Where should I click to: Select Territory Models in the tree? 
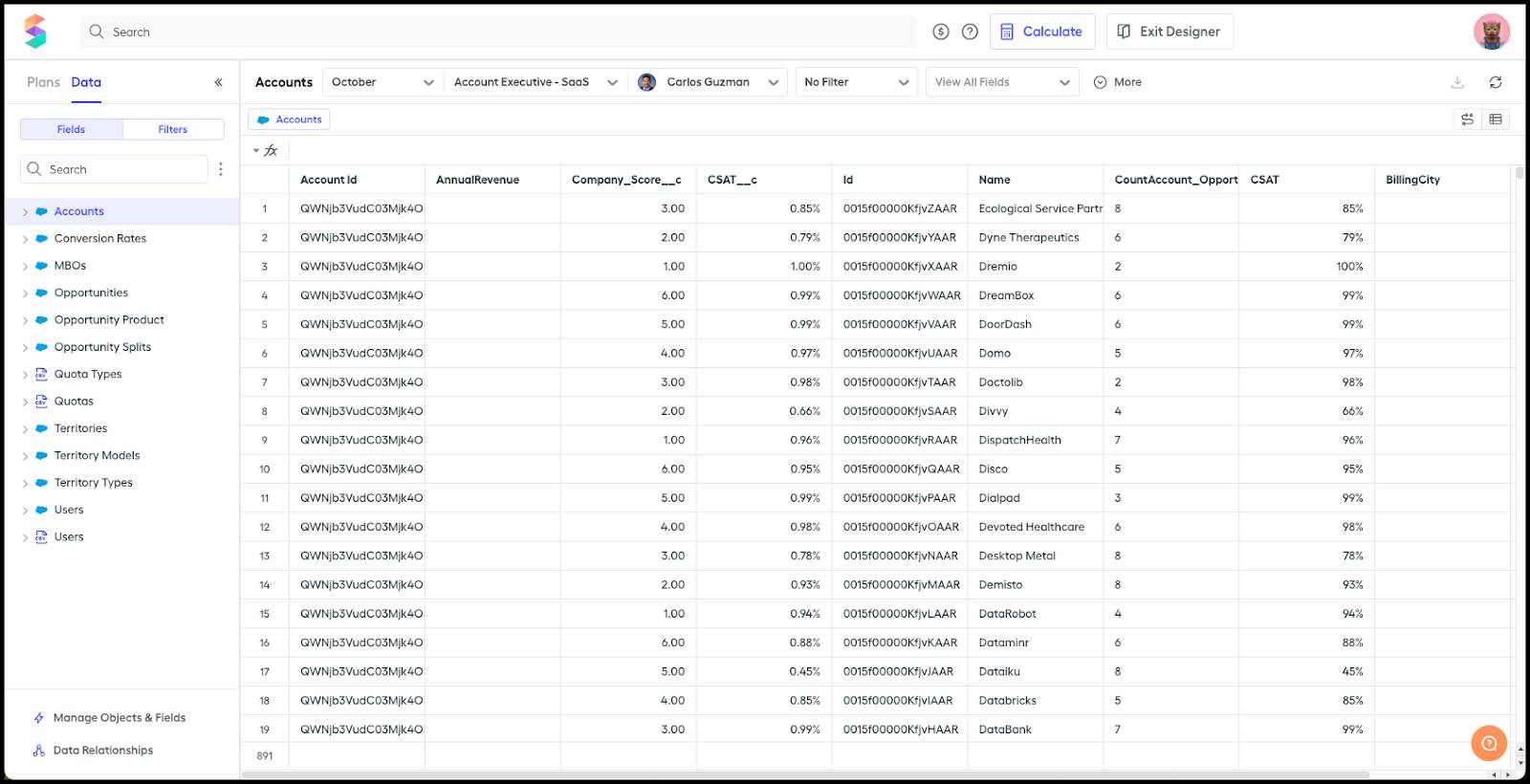[x=97, y=455]
